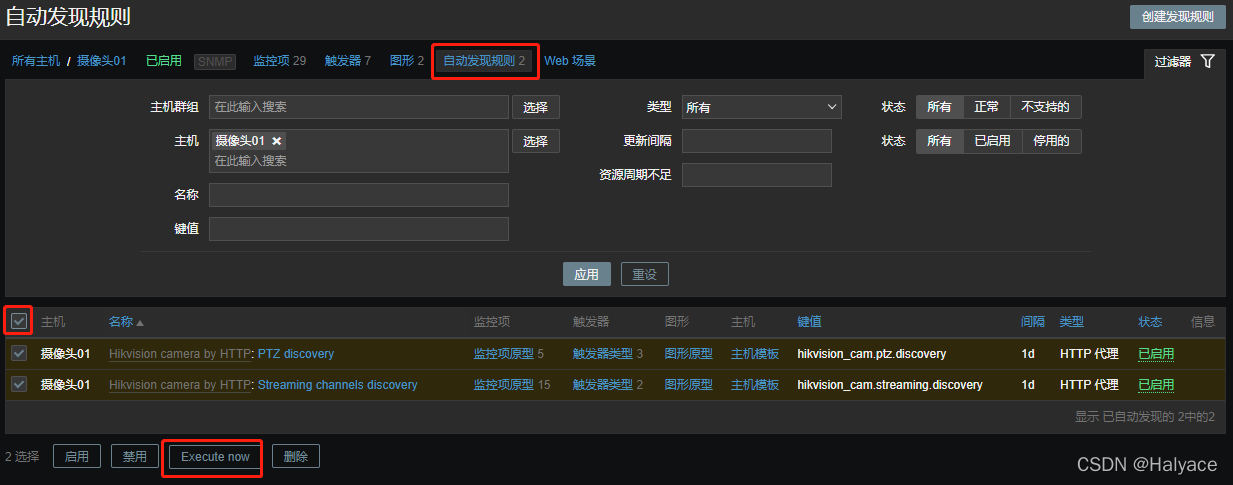This screenshot has width=1233, height=485.
Task: Open the 过滤器 tab
Action: (x=1184, y=62)
